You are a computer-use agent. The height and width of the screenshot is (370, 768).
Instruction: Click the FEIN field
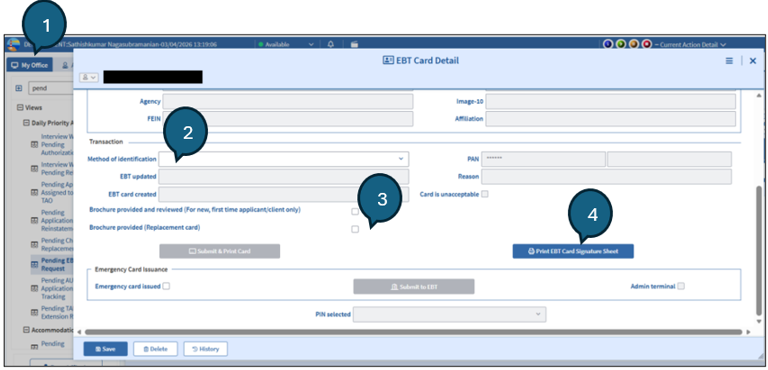tap(288, 119)
